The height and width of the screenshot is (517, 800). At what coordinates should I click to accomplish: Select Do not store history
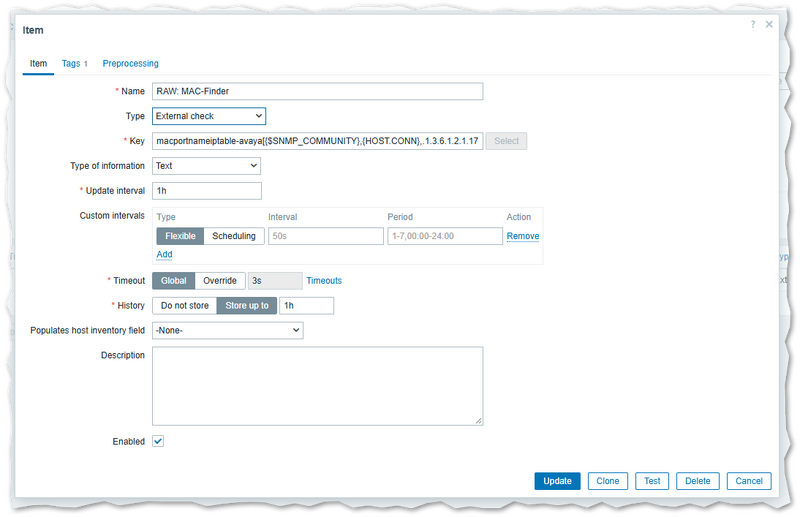[185, 306]
